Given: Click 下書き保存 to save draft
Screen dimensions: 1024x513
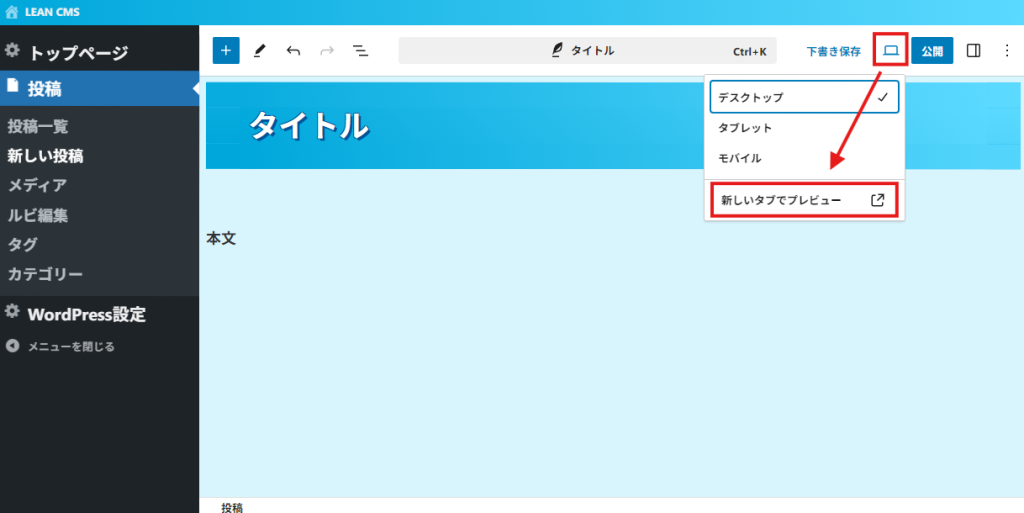Looking at the screenshot, I should tap(833, 51).
